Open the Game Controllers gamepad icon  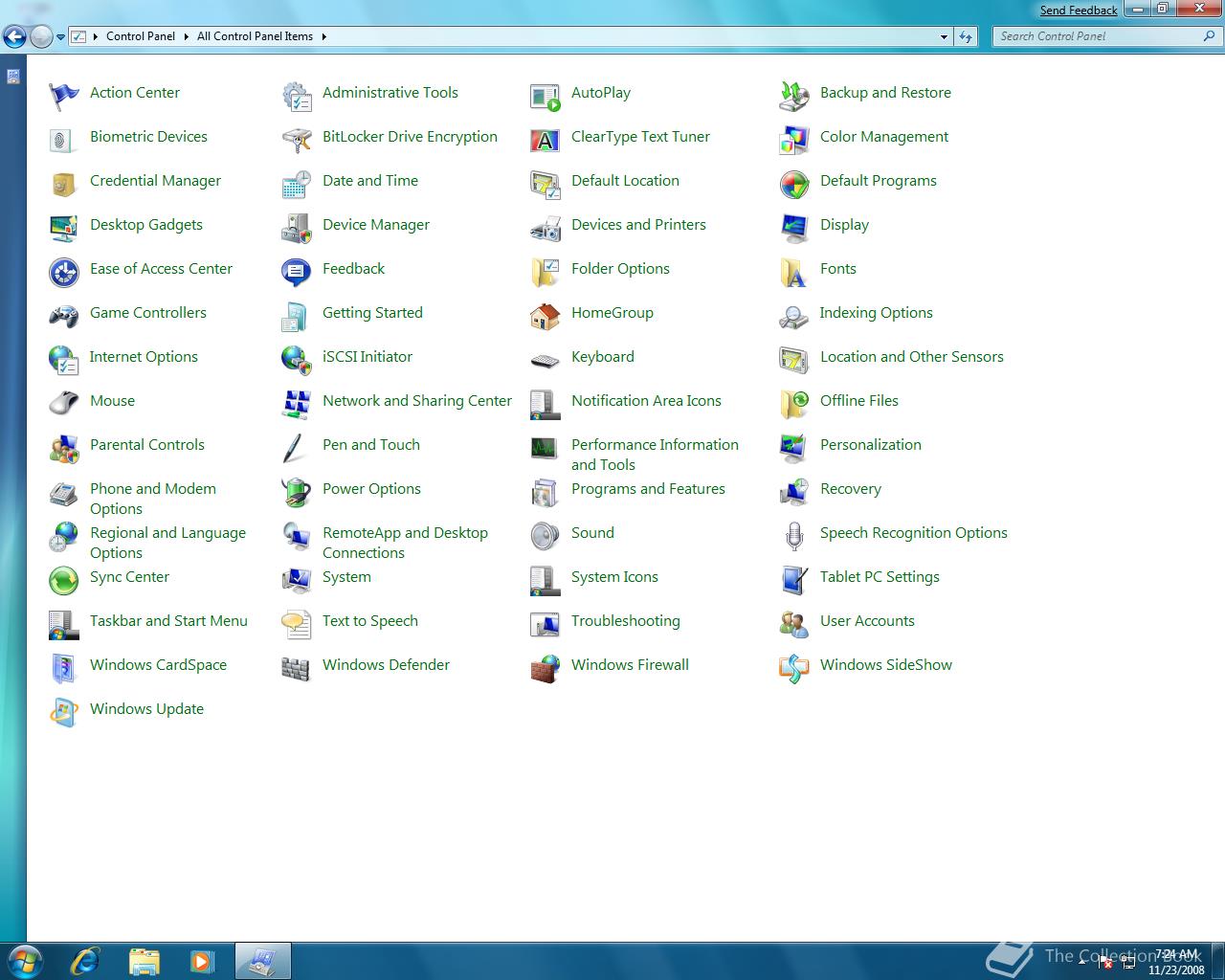point(64,316)
